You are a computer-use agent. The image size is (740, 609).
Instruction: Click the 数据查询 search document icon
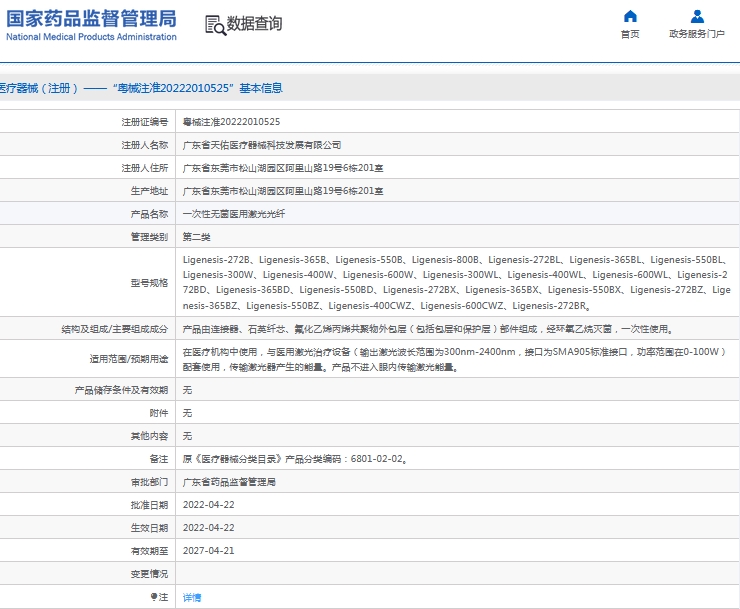215,25
